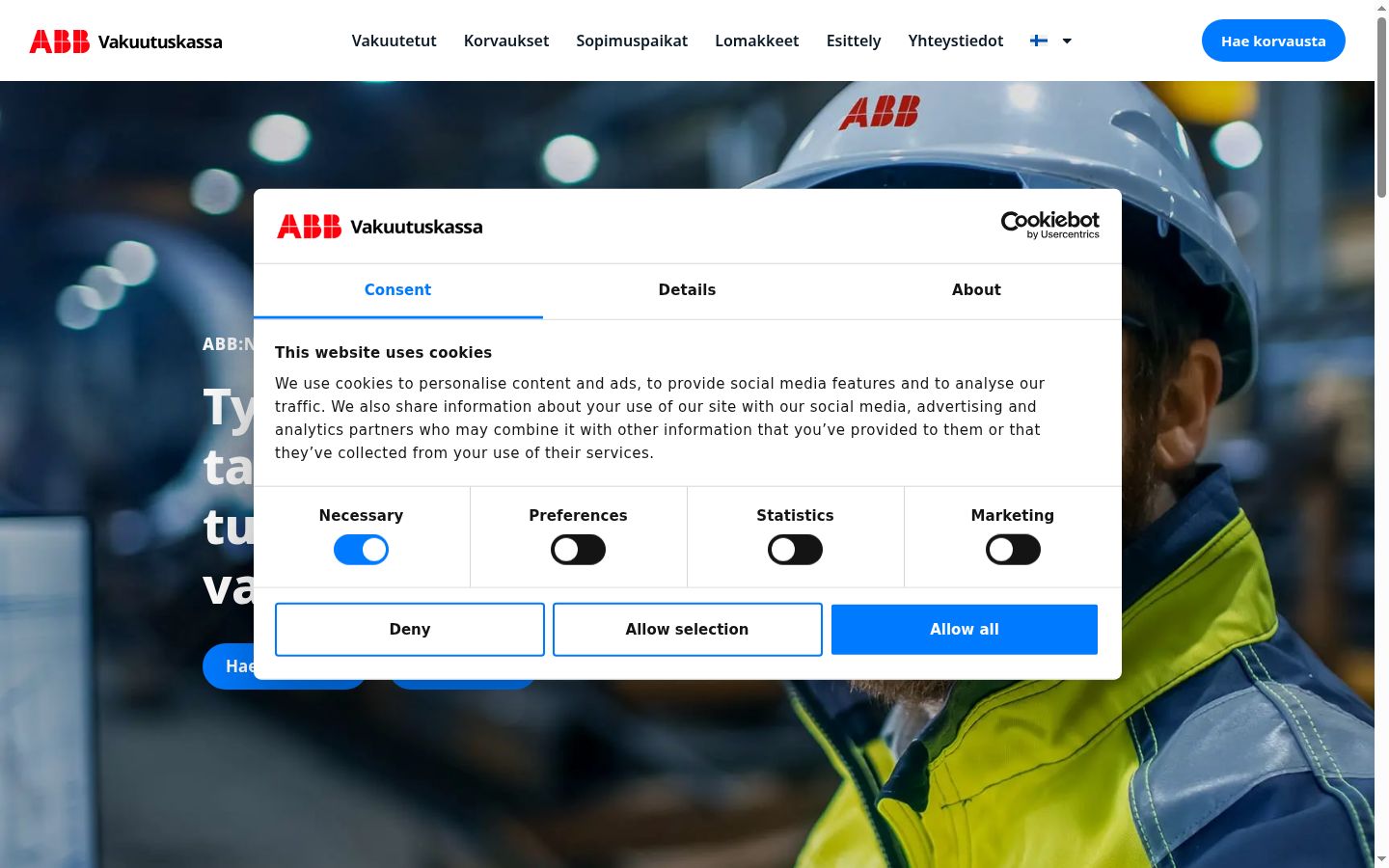1389x868 pixels.
Task: Open the About tab
Action: tap(976, 290)
